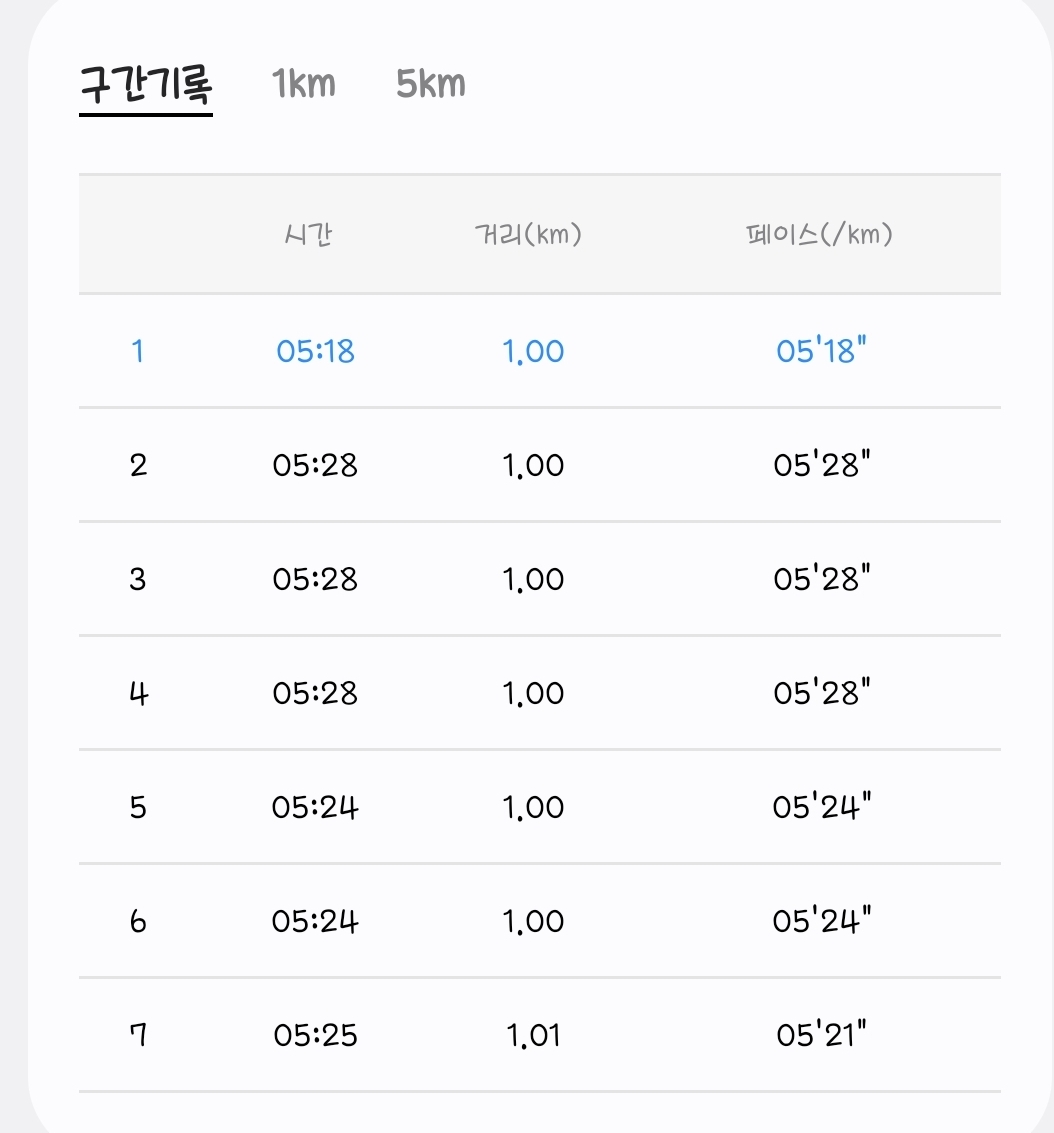Click lap 7 pace 05'21"
1054x1133 pixels.
click(x=822, y=1035)
